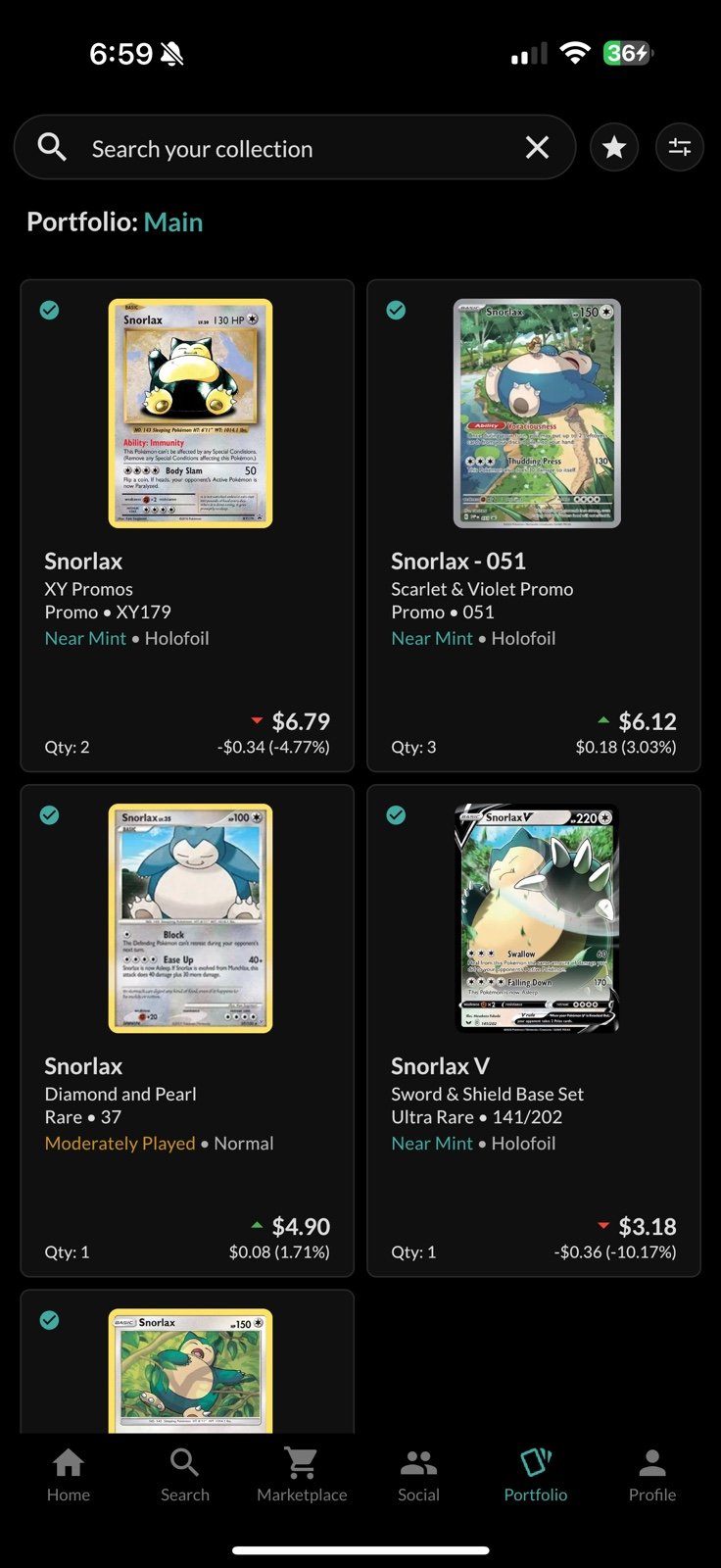This screenshot has height=1568, width=721.
Task: Open the Marketplace cart tab
Action: pyautogui.click(x=302, y=1475)
